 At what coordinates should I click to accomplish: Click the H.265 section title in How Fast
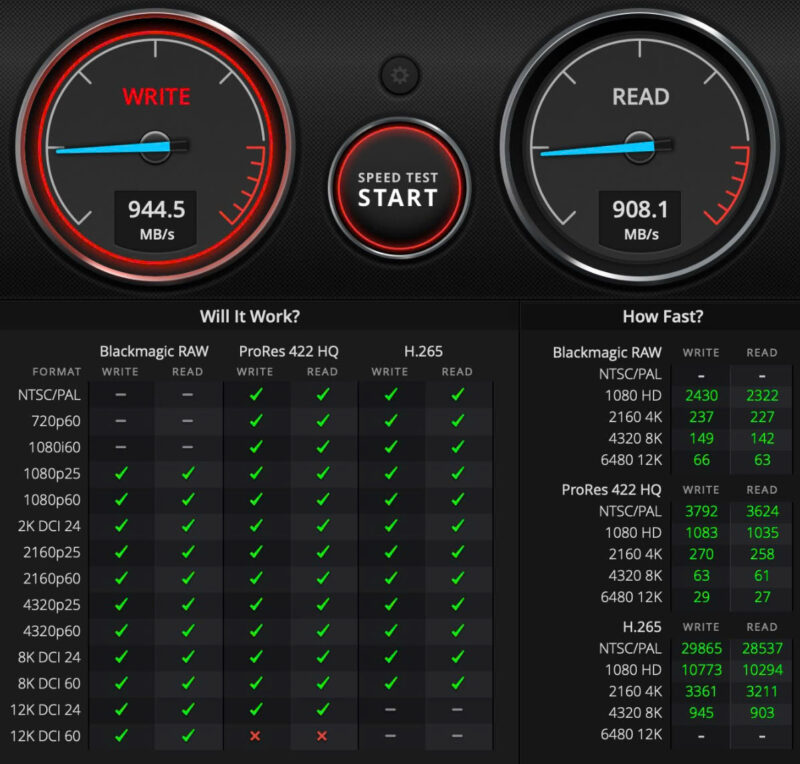tap(642, 627)
